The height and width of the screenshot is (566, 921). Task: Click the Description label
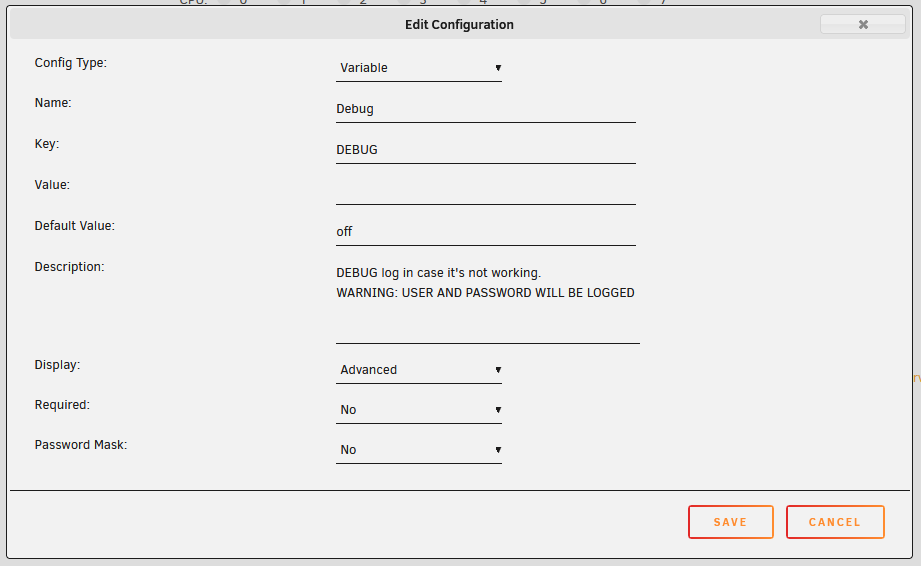[x=69, y=267]
